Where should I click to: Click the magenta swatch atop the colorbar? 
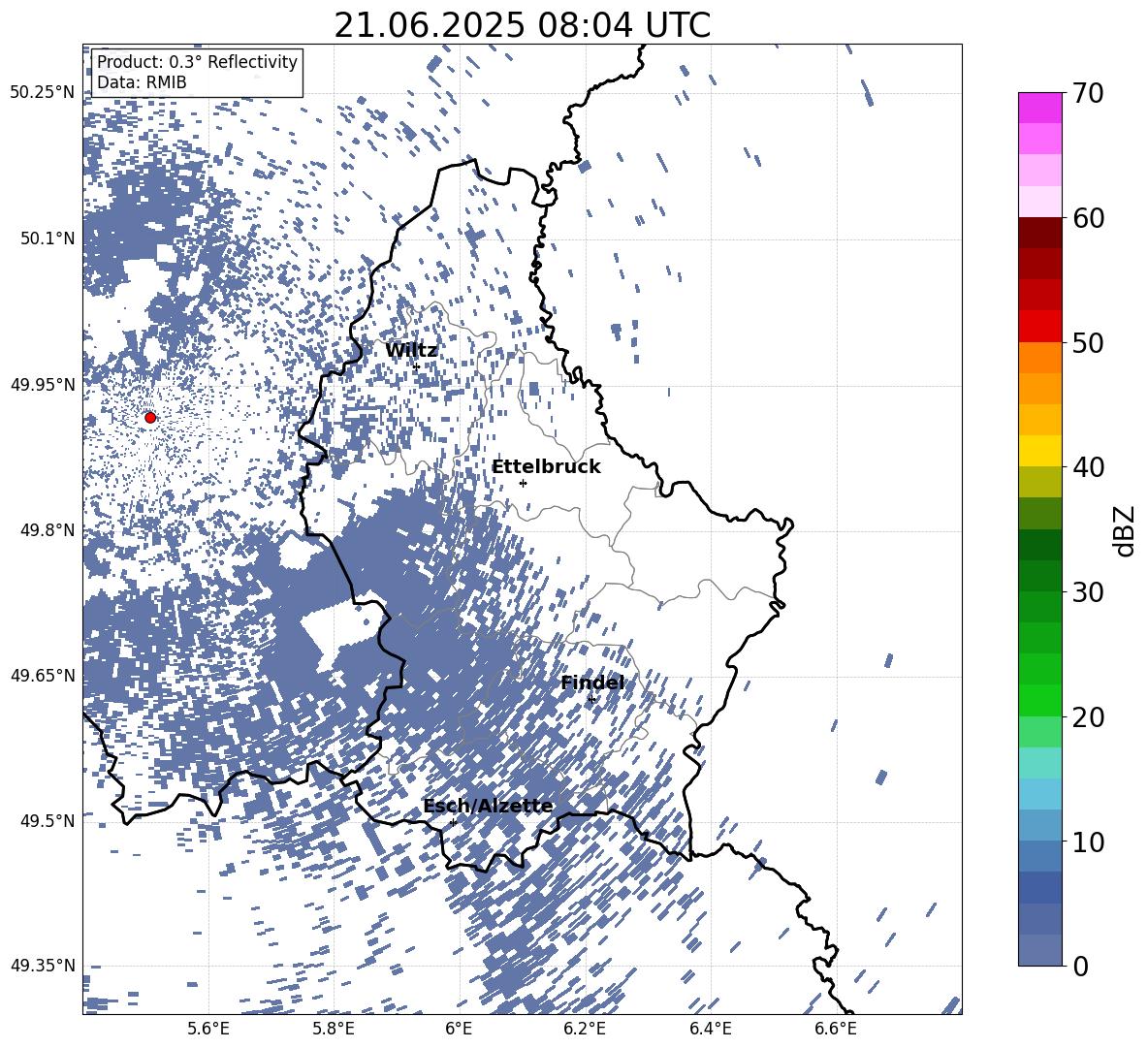coord(1040,109)
